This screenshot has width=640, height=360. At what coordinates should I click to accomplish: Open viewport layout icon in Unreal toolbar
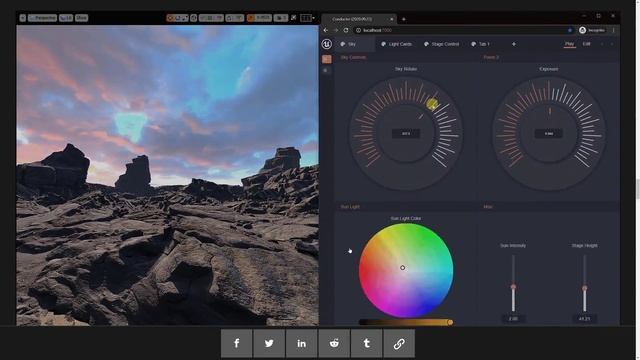307,18
